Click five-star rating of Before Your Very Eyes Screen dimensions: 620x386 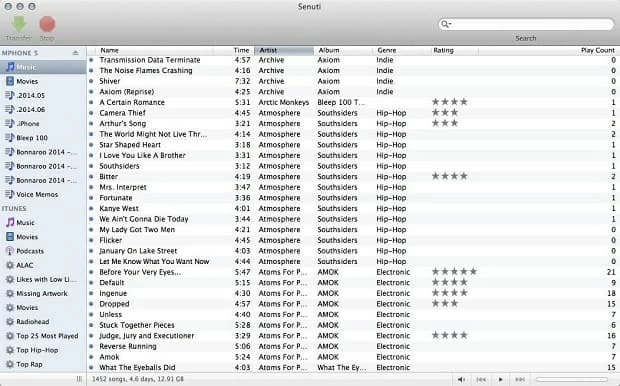tap(454, 272)
